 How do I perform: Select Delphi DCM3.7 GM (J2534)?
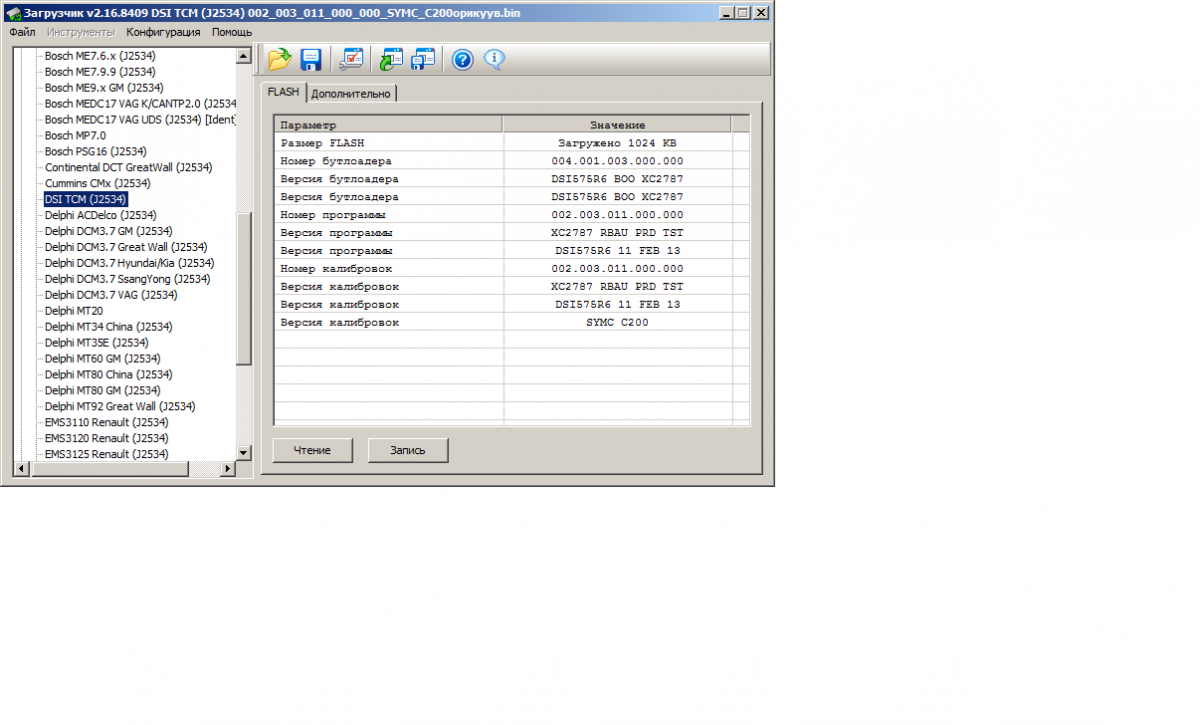coord(109,231)
